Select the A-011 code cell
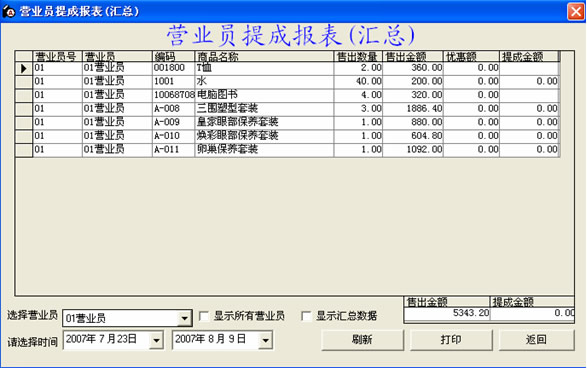This screenshot has width=587, height=369. point(174,150)
